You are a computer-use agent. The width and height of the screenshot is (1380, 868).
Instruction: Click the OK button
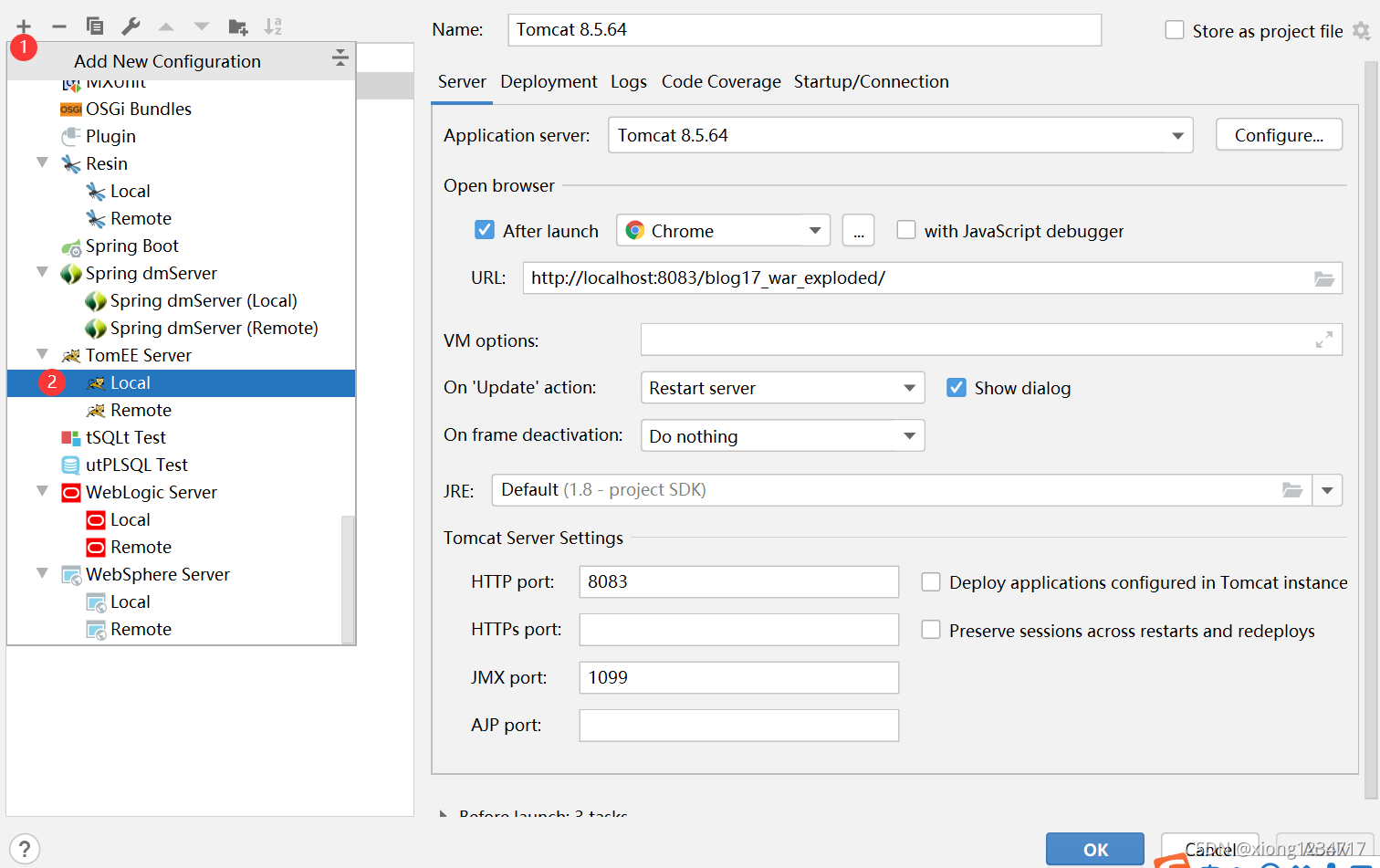[1095, 849]
